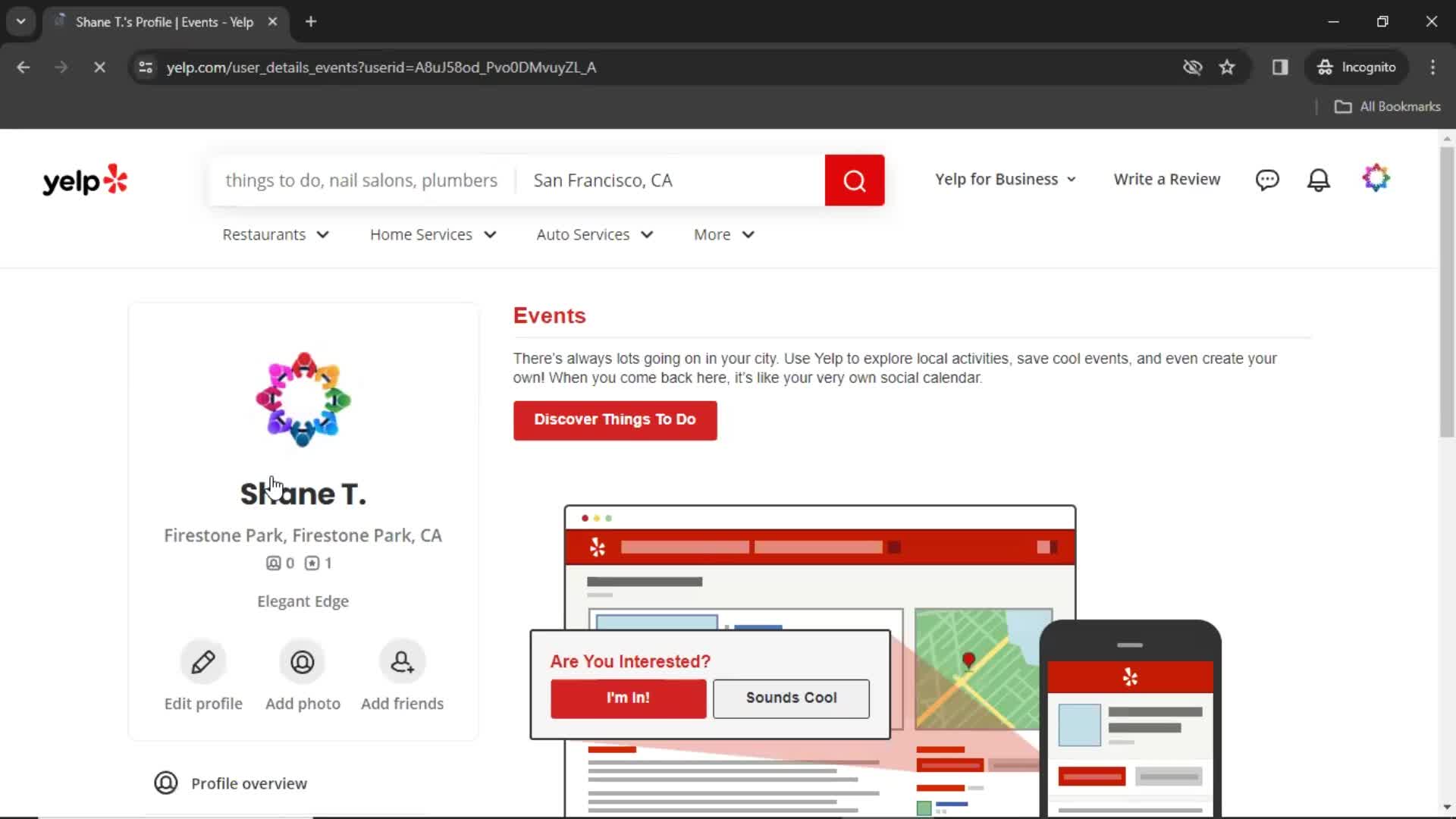Click the red search magnifier button
Screen dimensions: 1456x819
[x=855, y=180]
